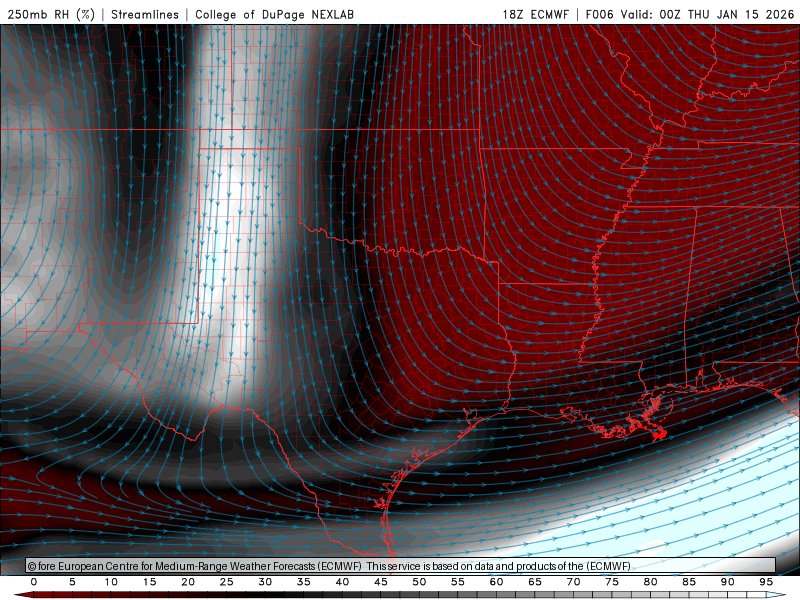Click the '75' colorbar tick label

(x=612, y=582)
